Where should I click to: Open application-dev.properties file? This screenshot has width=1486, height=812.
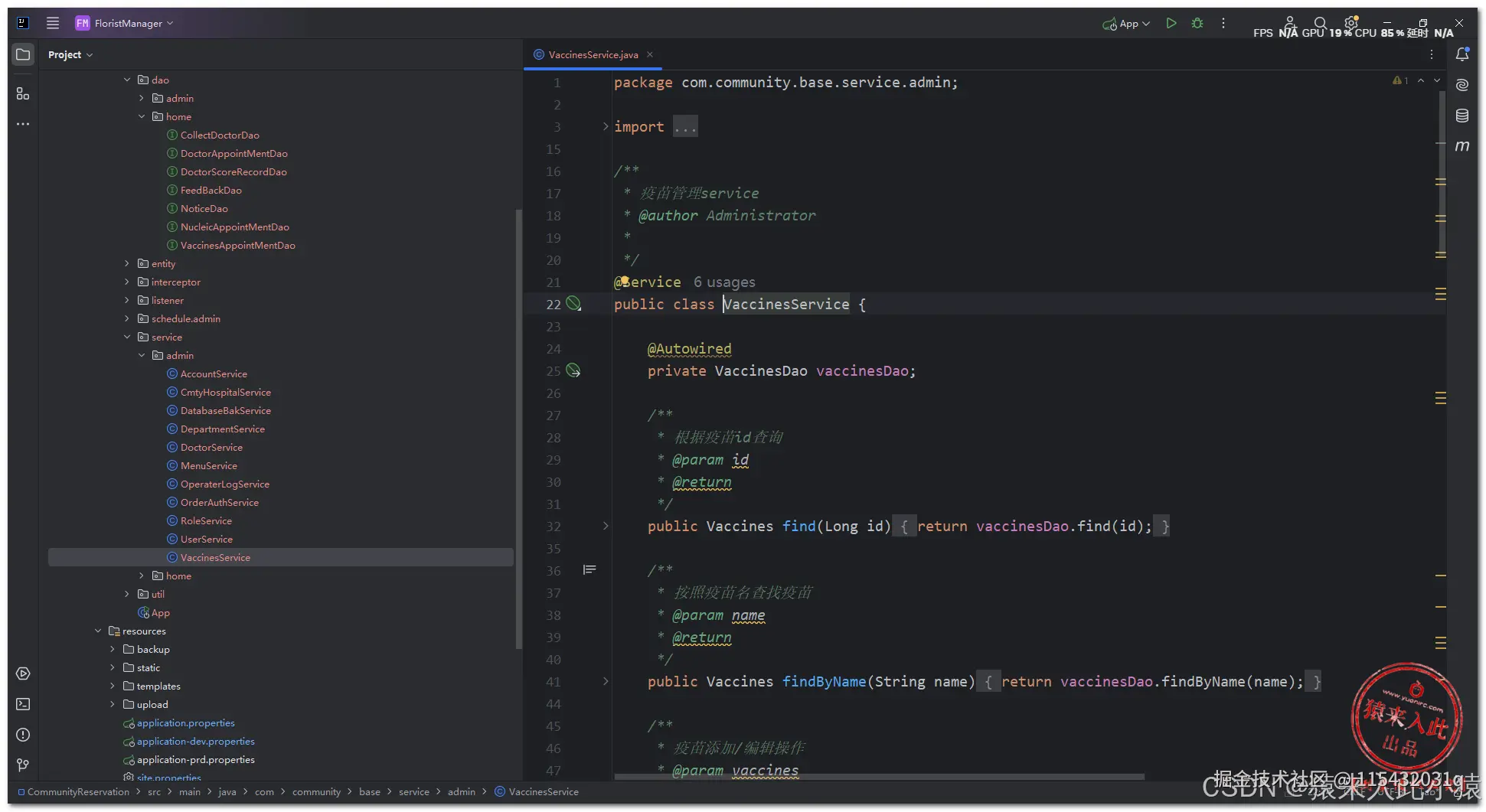tap(195, 741)
